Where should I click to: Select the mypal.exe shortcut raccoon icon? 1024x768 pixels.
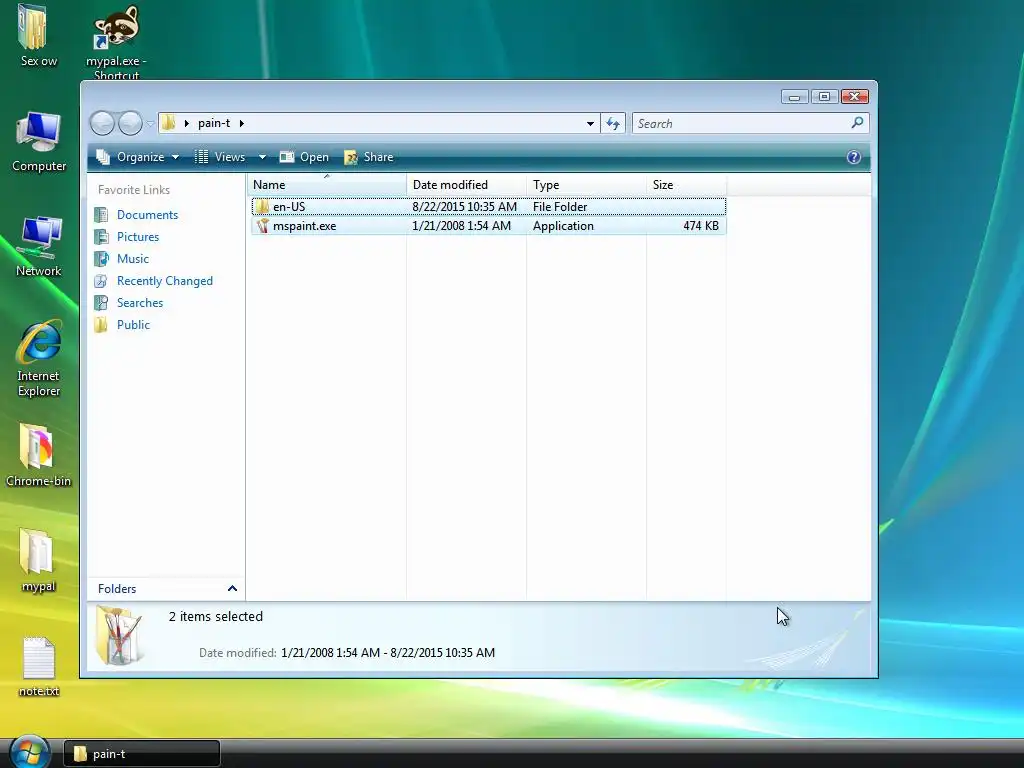tap(116, 27)
